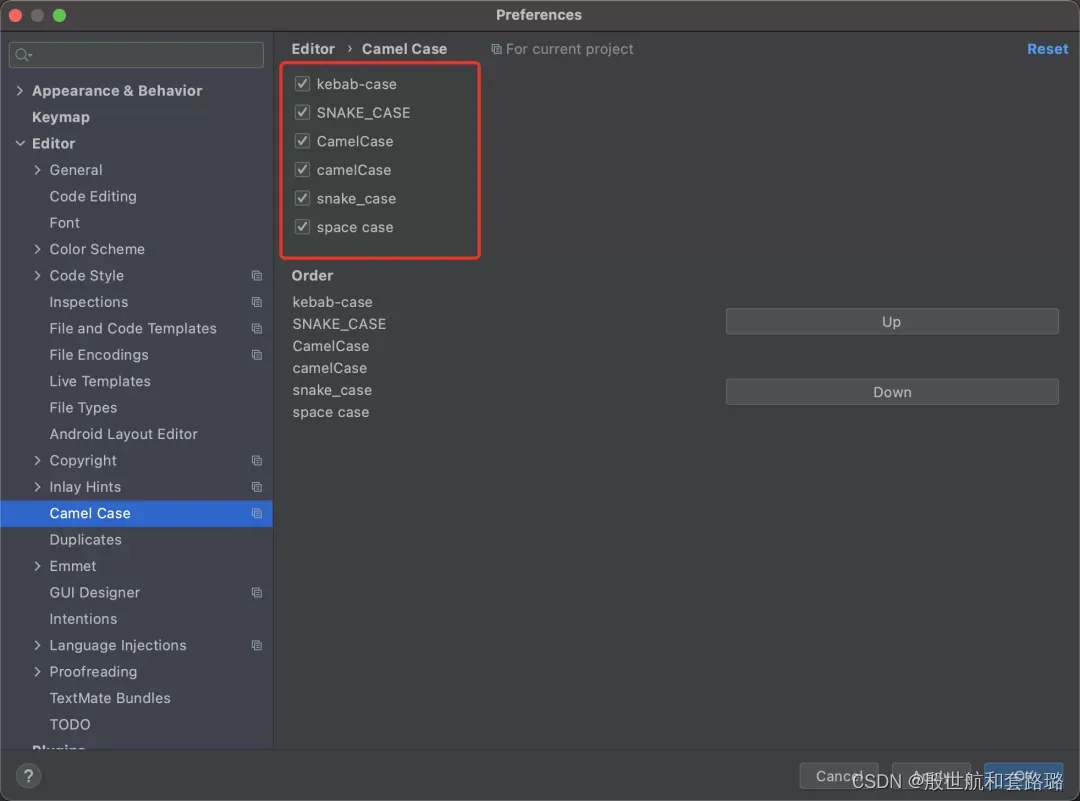The image size is (1080, 801).
Task: Select Duplicates settings page
Action: [85, 539]
